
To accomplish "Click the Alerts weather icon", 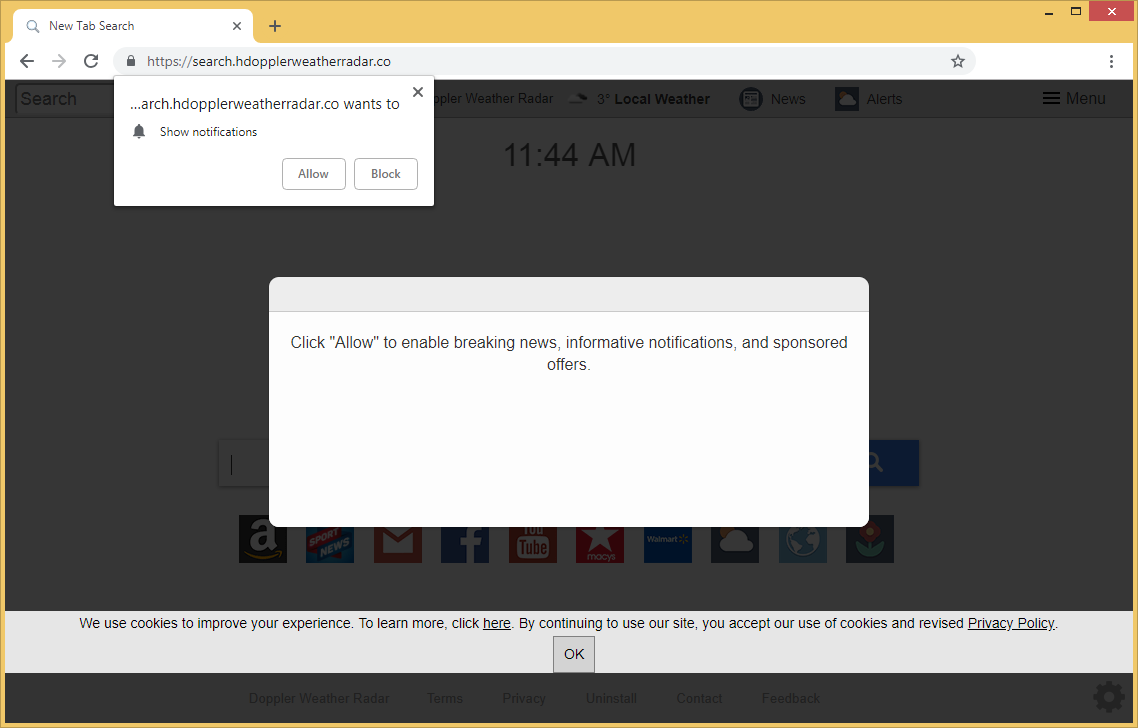I will pyautogui.click(x=846, y=99).
